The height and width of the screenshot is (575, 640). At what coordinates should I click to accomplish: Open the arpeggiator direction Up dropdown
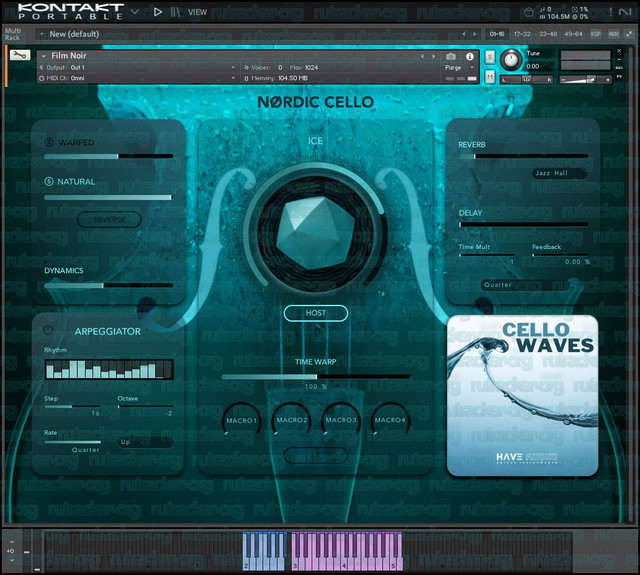coord(146,442)
